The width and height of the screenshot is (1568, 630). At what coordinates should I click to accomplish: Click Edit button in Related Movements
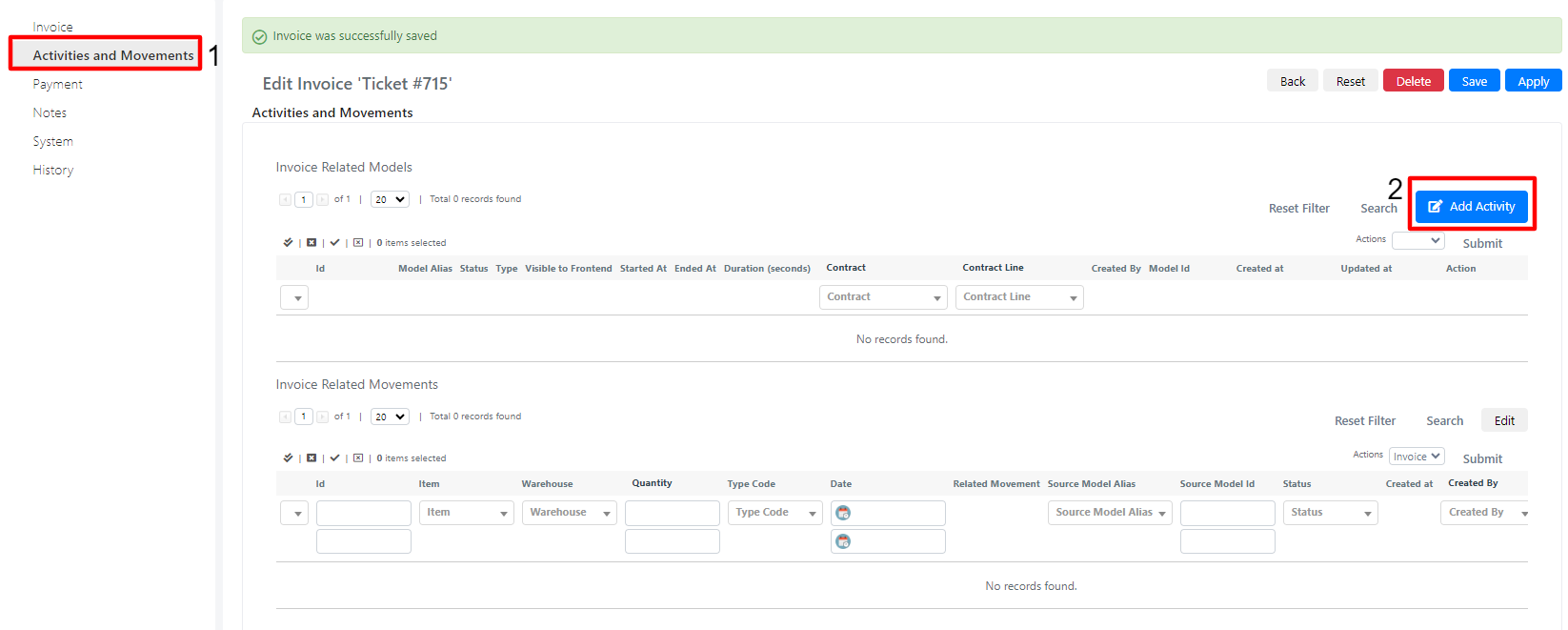coord(1505,420)
